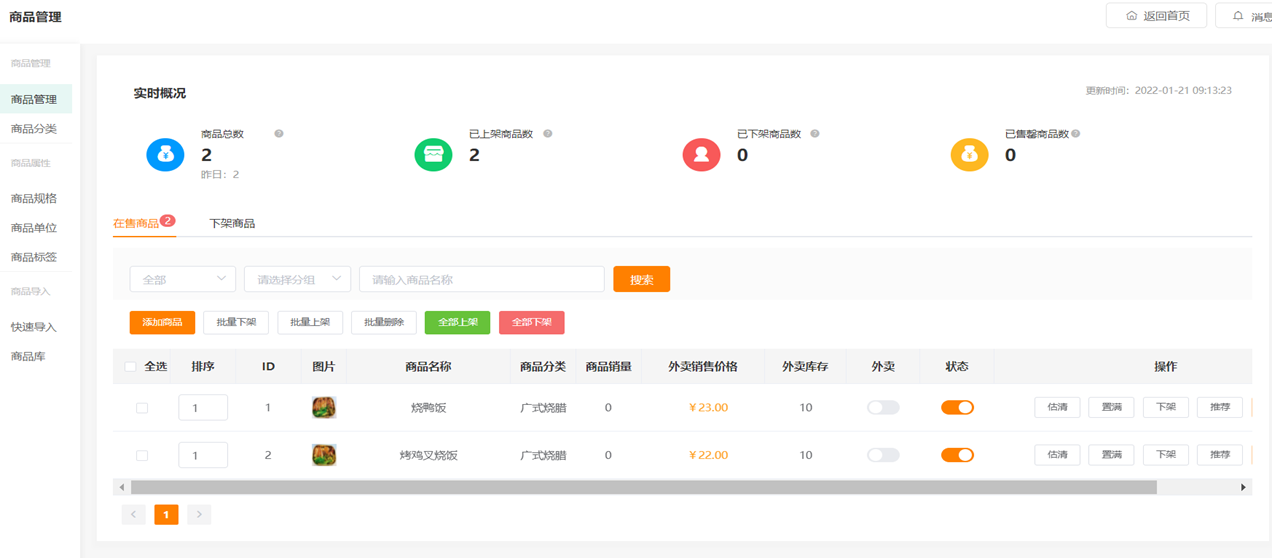Click help icon next to 商品总数
The height and width of the screenshot is (558, 1272).
(x=279, y=134)
